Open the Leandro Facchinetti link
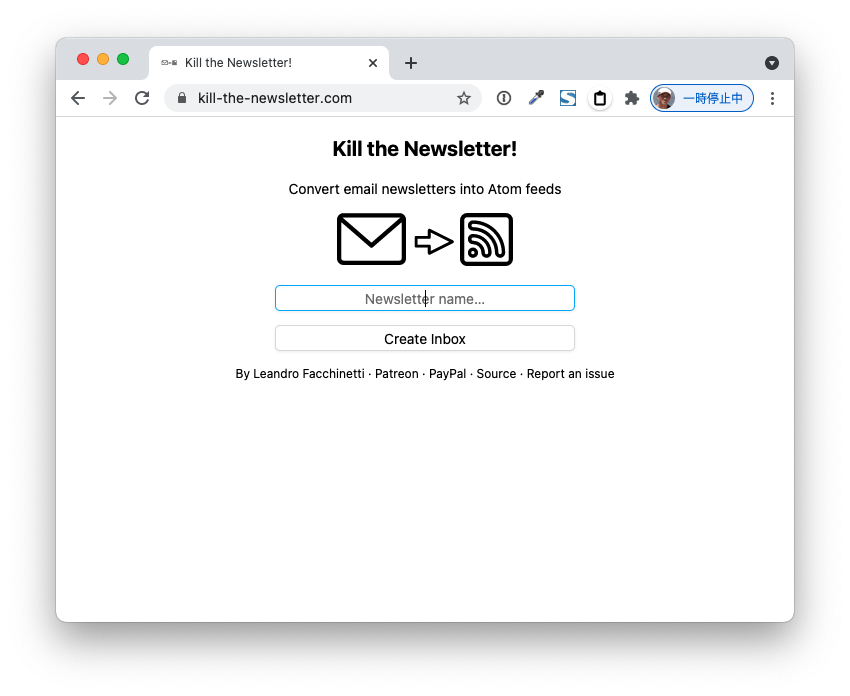Viewport: 850px width, 696px height. pos(309,373)
